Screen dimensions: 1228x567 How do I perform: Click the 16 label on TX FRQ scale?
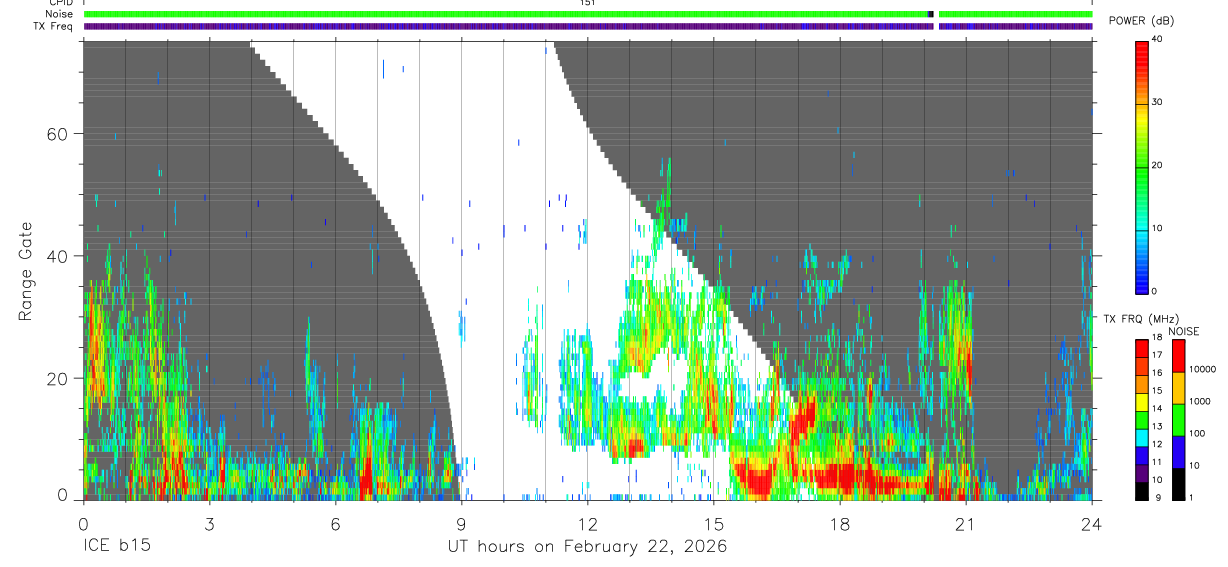(x=1159, y=373)
